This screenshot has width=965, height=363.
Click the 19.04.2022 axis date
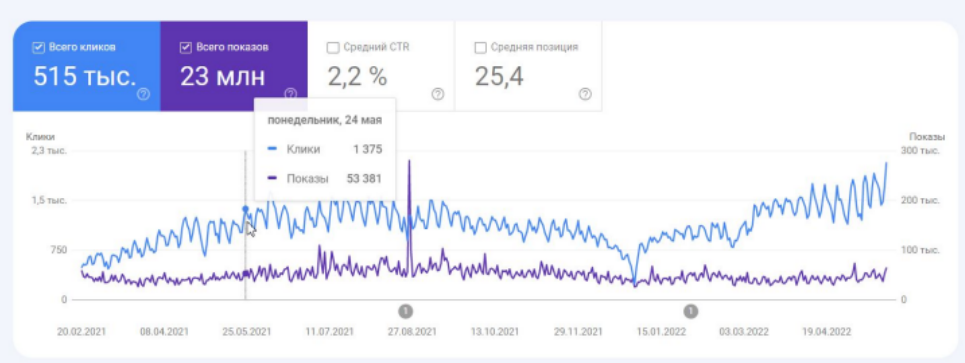coord(827,332)
